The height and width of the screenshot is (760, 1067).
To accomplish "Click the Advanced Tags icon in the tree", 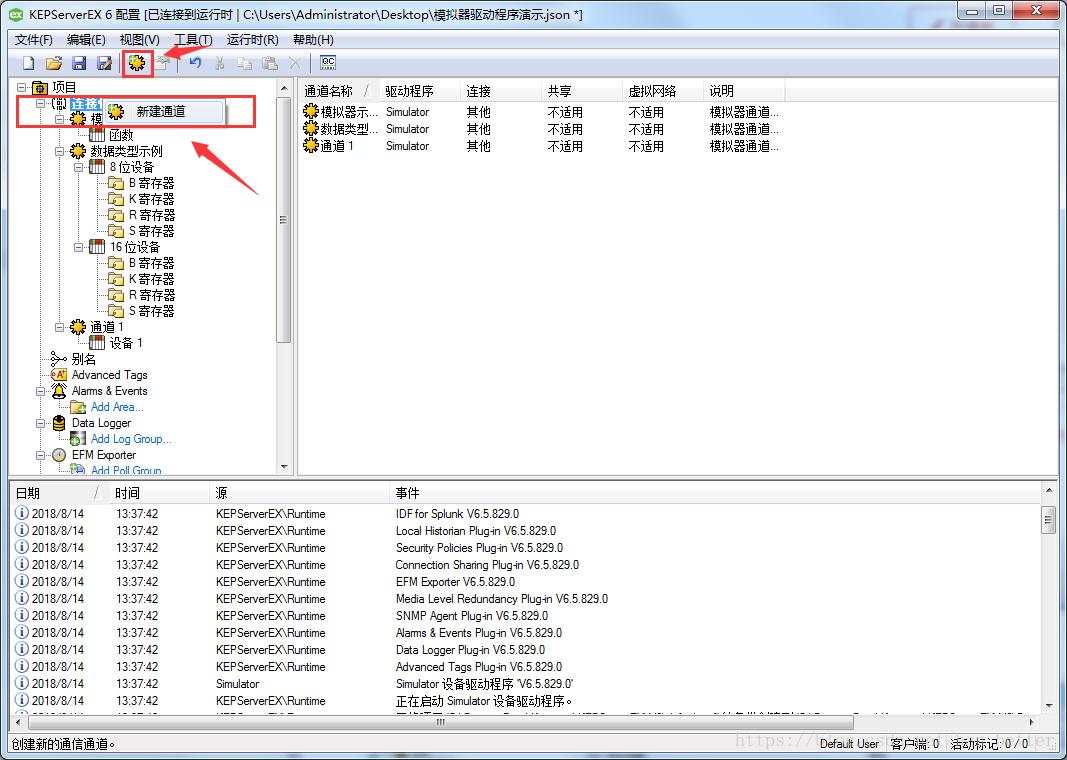I will pos(61,374).
